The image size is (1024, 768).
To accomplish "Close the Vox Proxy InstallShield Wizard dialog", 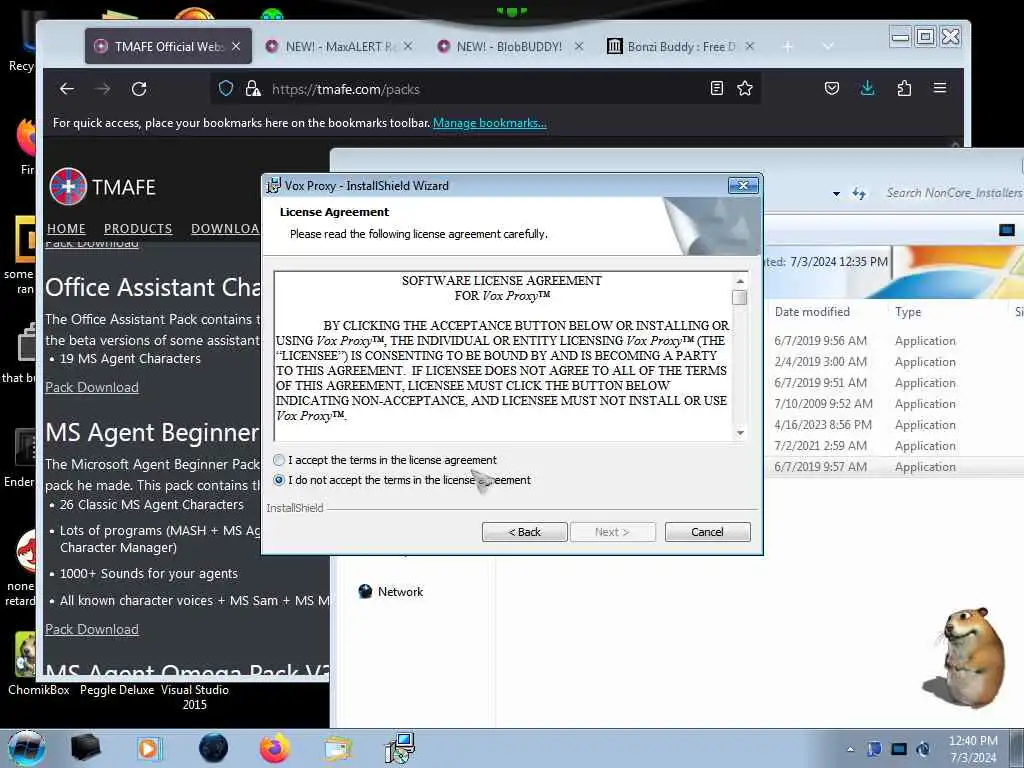I will click(x=743, y=185).
